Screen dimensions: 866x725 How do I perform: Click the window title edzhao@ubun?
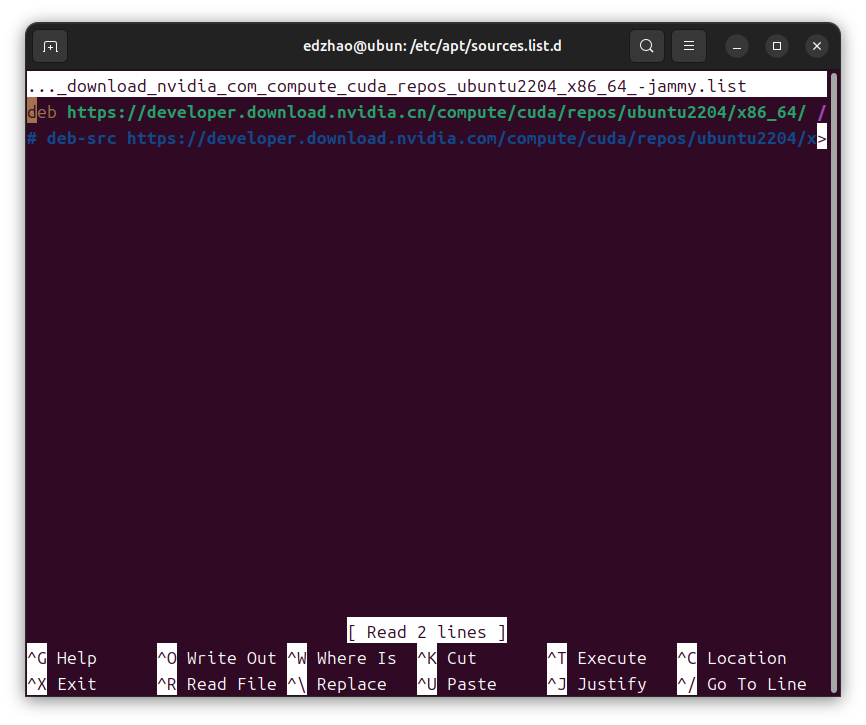tap(432, 46)
